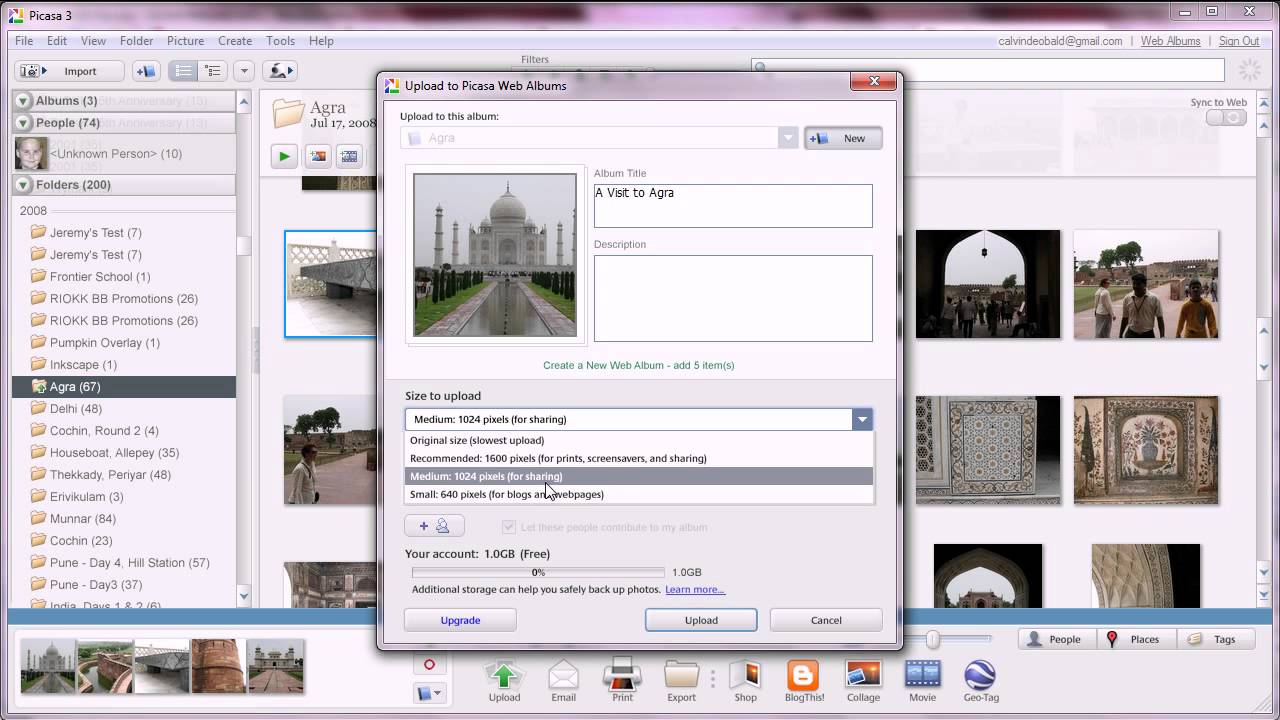Viewport: 1280px width, 720px height.
Task: Collapse the Folders (200) section
Action: coord(23,185)
